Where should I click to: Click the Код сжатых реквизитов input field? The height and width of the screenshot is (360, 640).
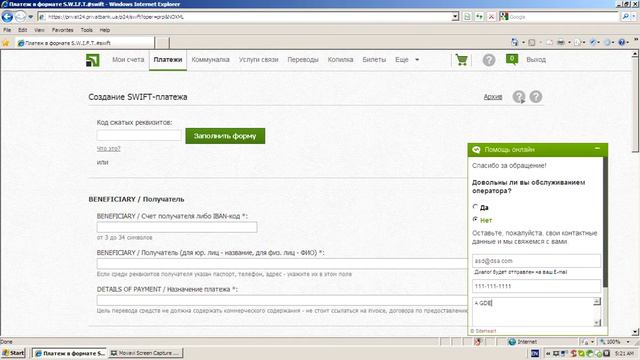139,136
